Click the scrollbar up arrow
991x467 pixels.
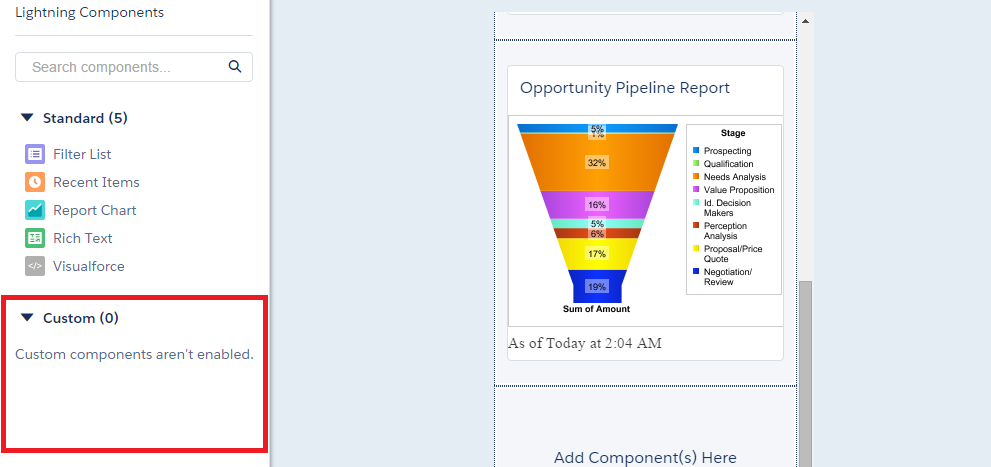(806, 20)
